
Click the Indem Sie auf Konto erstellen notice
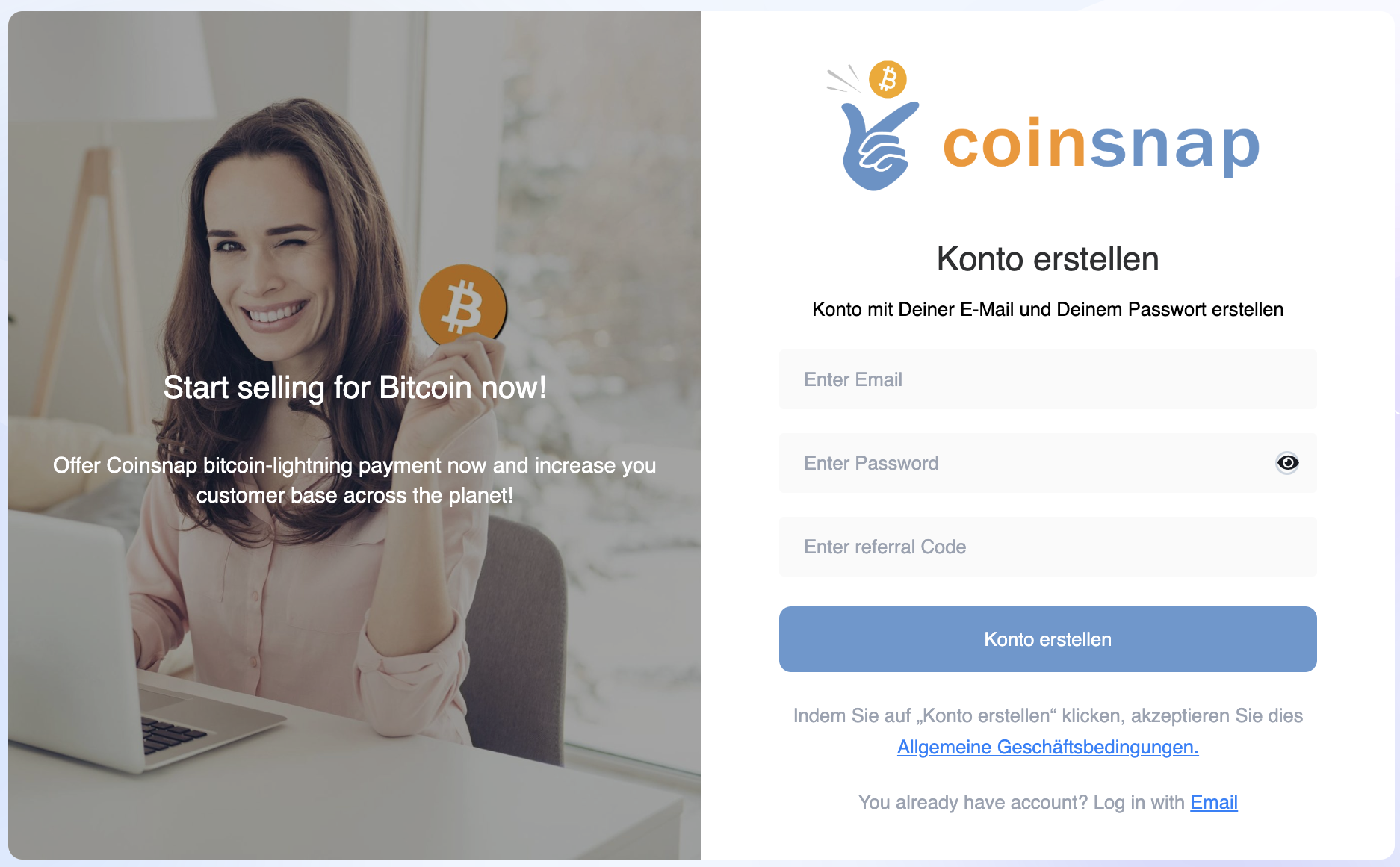(1047, 715)
